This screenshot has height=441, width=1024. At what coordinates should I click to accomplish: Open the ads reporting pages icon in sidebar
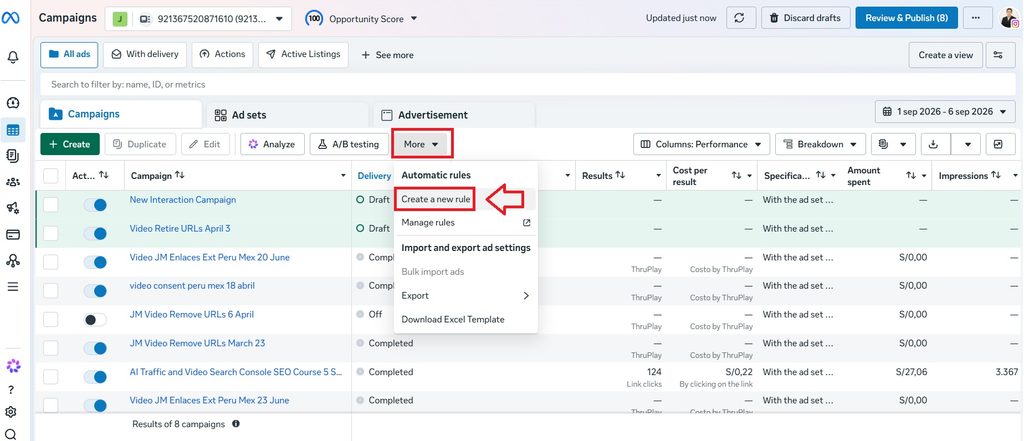click(x=12, y=155)
